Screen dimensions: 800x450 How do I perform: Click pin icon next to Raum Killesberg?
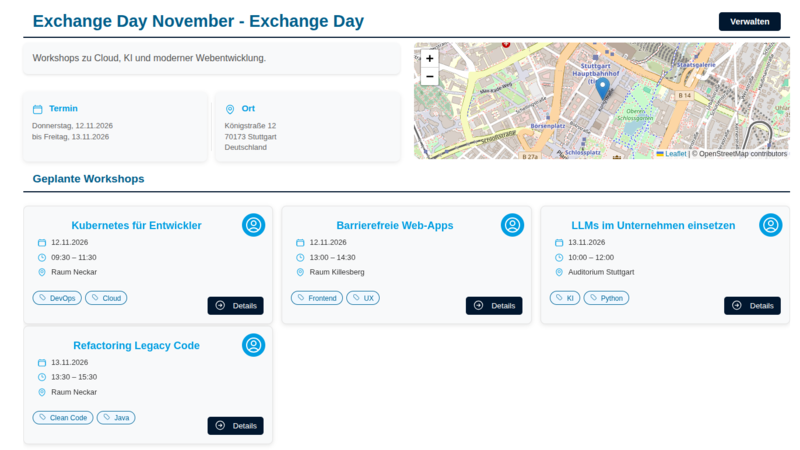click(x=300, y=272)
